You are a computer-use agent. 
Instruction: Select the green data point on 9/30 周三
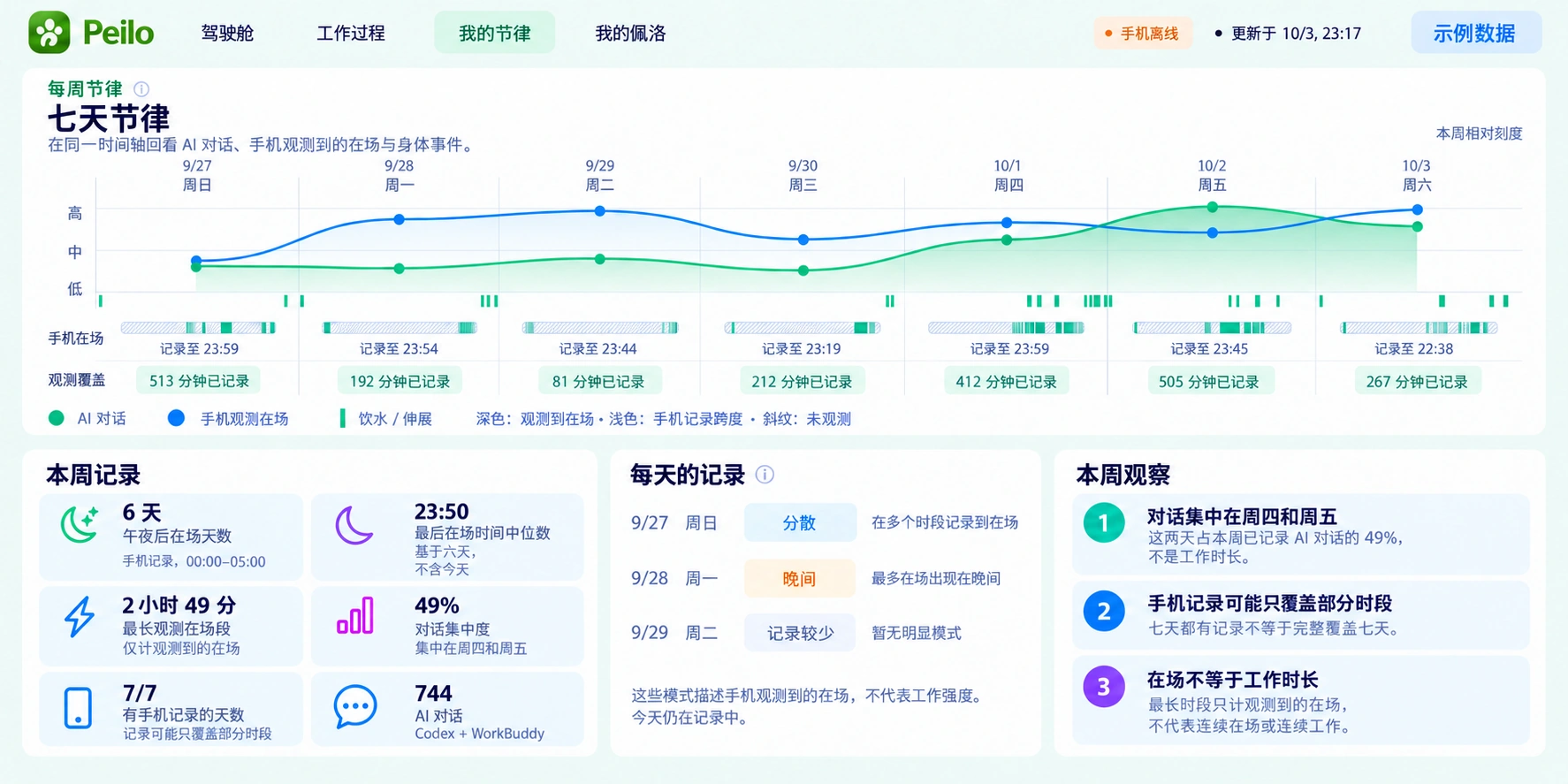pos(803,270)
